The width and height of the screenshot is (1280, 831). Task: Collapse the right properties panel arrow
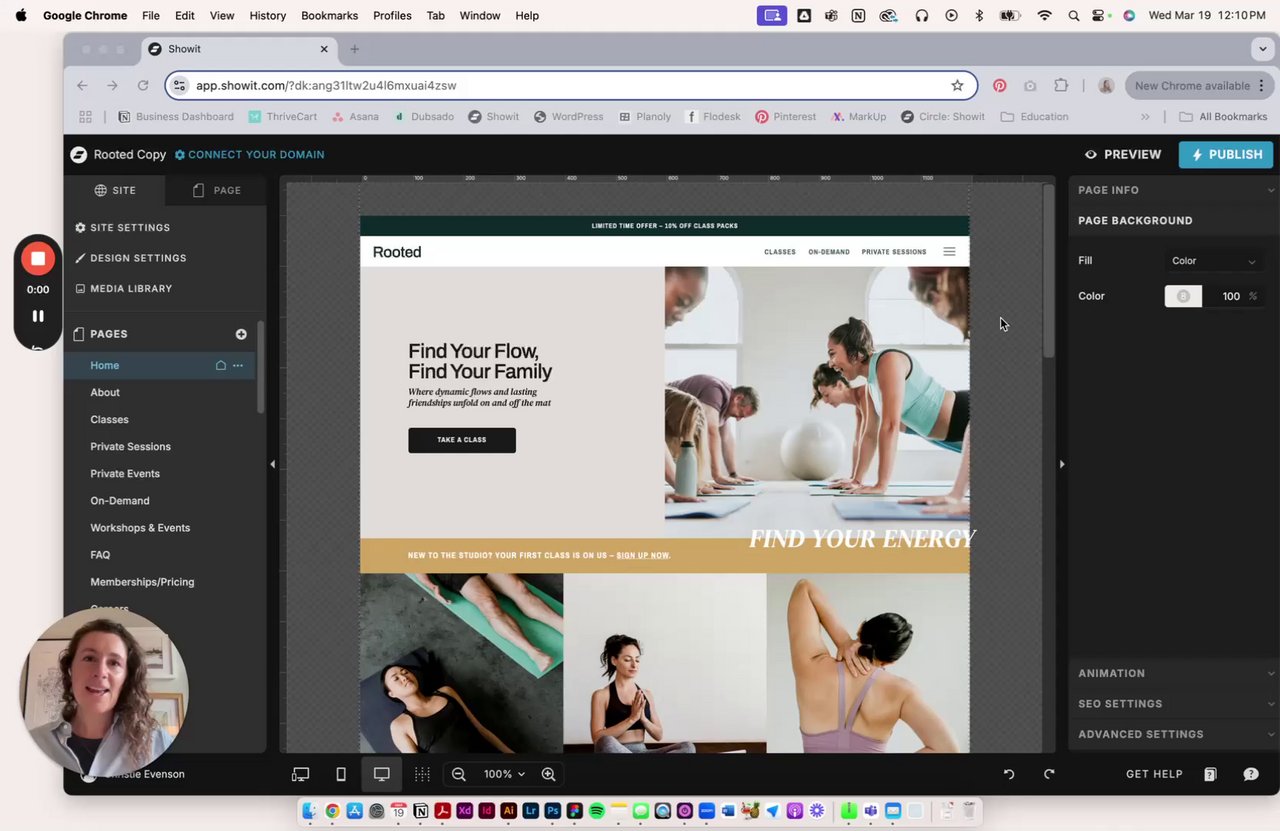coord(1062,464)
